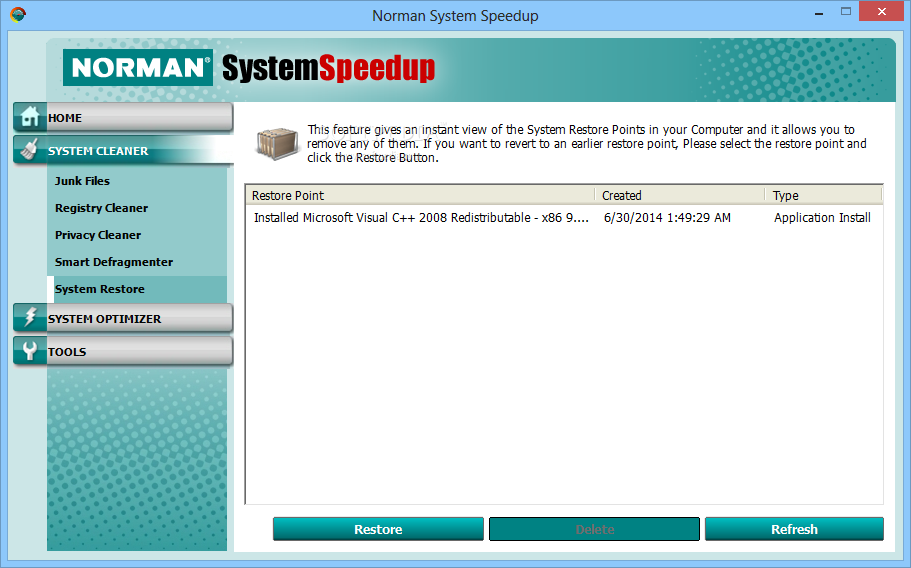Click the Tools wrench icon
Screen dimensions: 911x568
[30, 351]
